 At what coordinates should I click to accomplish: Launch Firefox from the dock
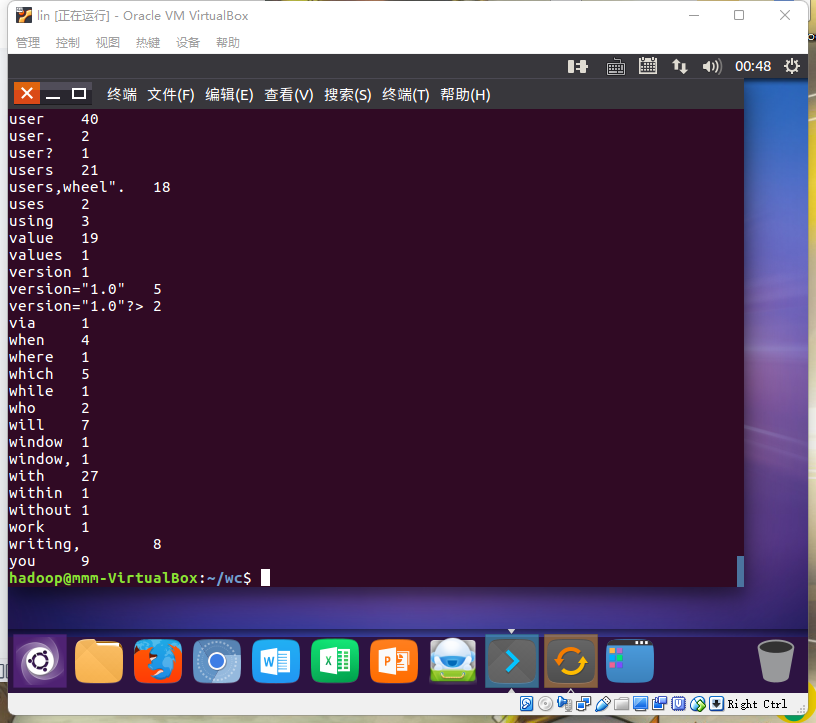click(x=158, y=661)
